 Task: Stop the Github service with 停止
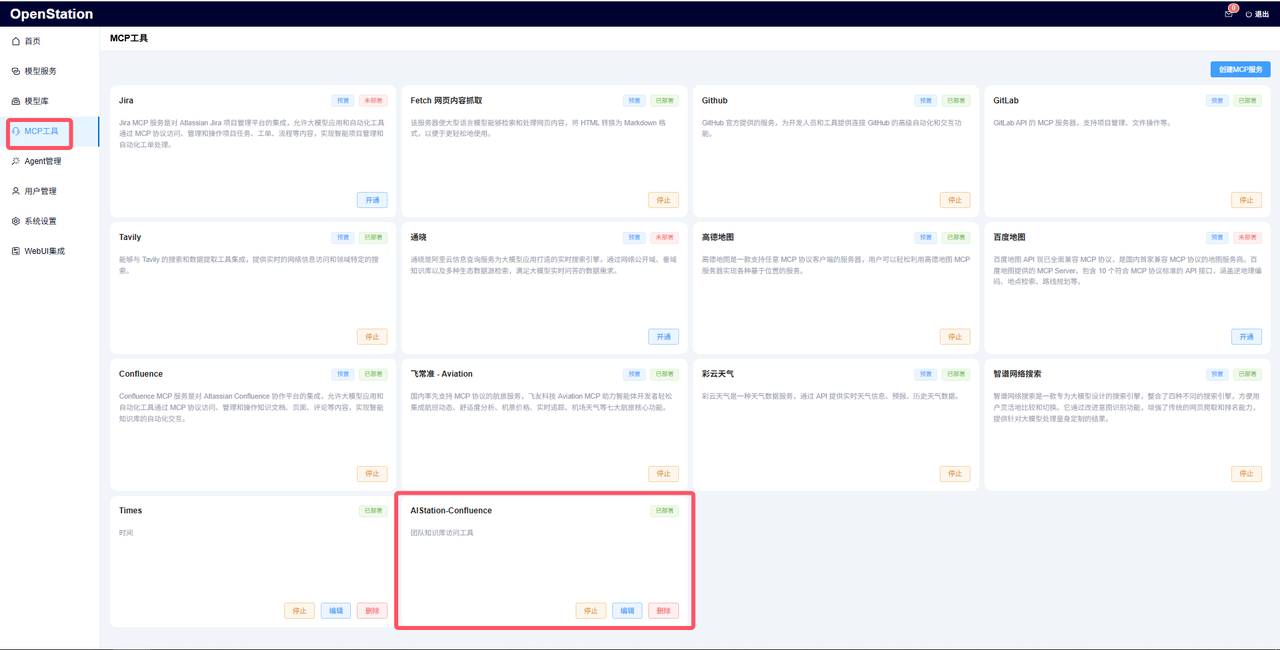(955, 199)
